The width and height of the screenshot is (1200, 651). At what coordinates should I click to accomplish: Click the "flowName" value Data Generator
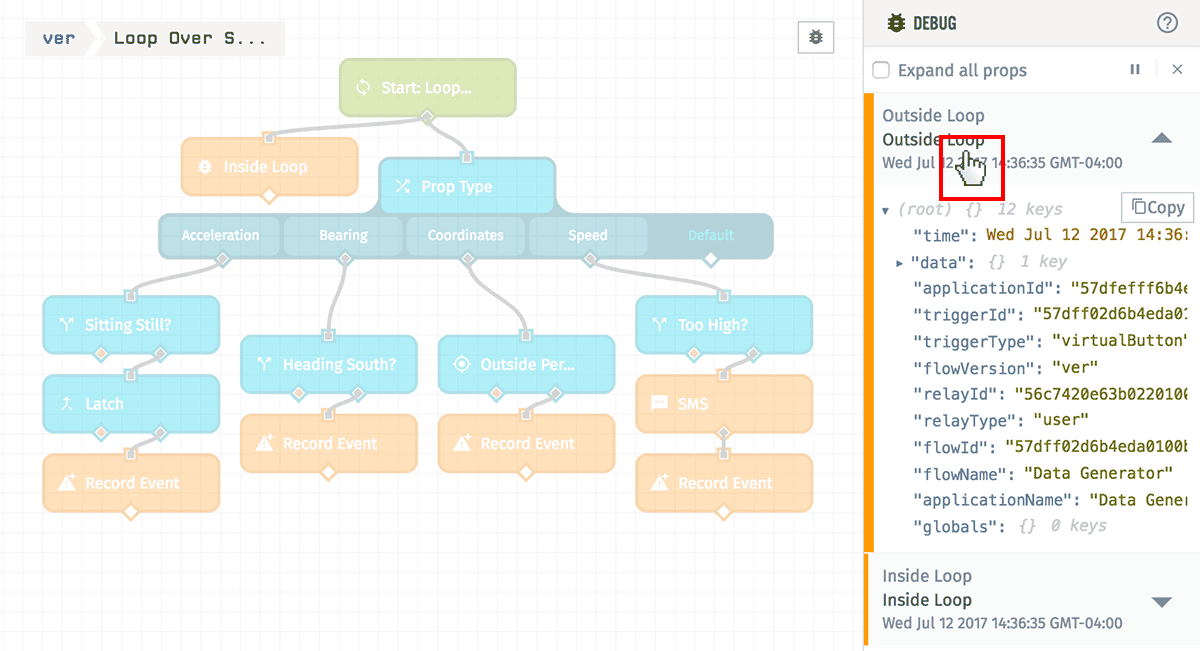pyautogui.click(x=1097, y=473)
